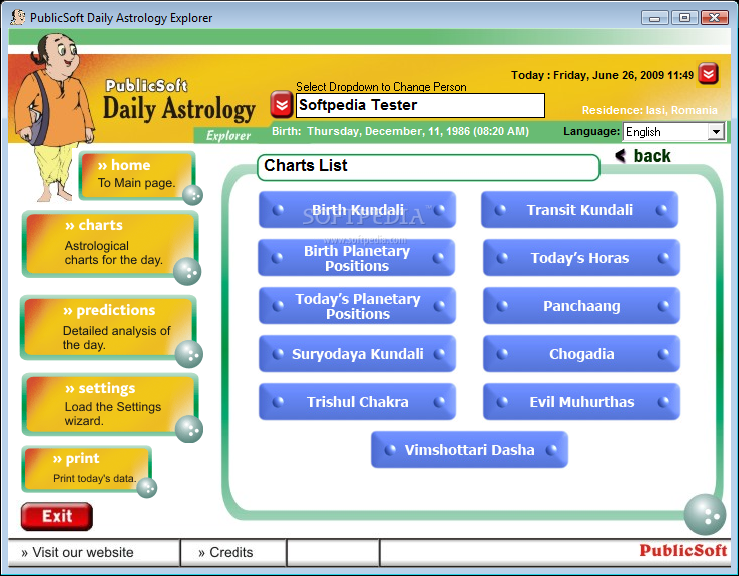Select the Softpedia Tester person field
Screen dimensions: 739x576
[420, 105]
